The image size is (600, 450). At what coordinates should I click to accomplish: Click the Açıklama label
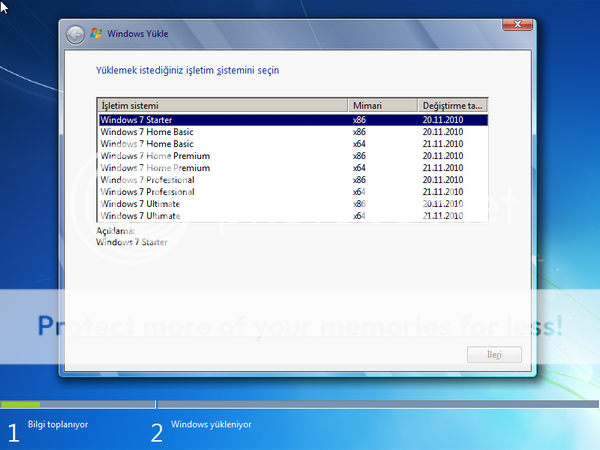[x=115, y=231]
